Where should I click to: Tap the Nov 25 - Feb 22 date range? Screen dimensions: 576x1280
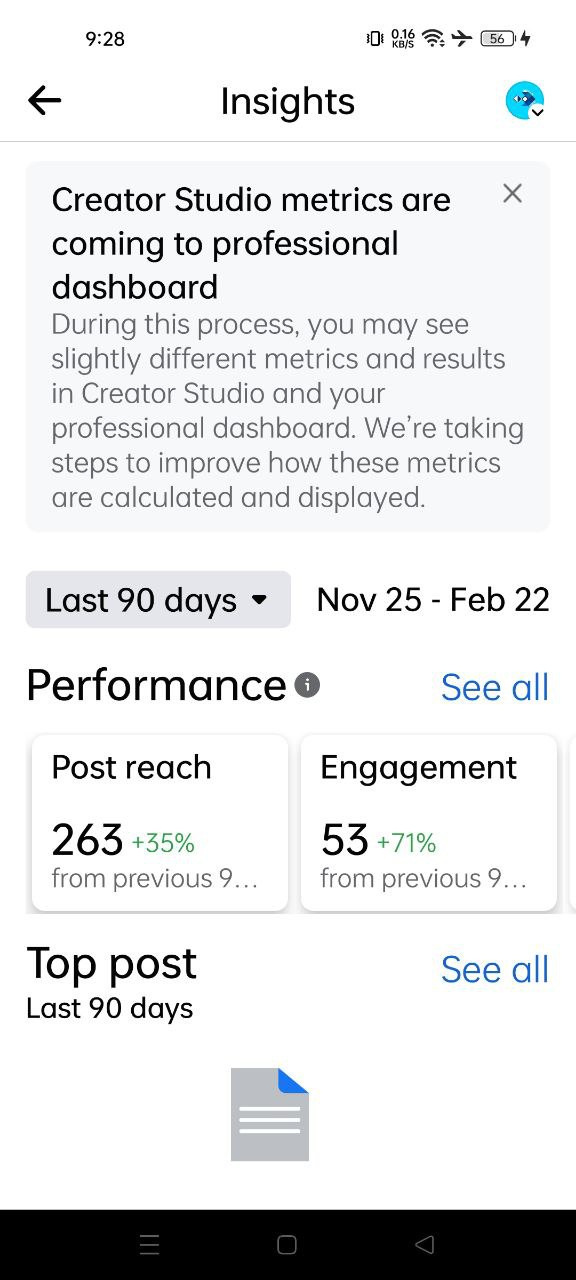433,600
